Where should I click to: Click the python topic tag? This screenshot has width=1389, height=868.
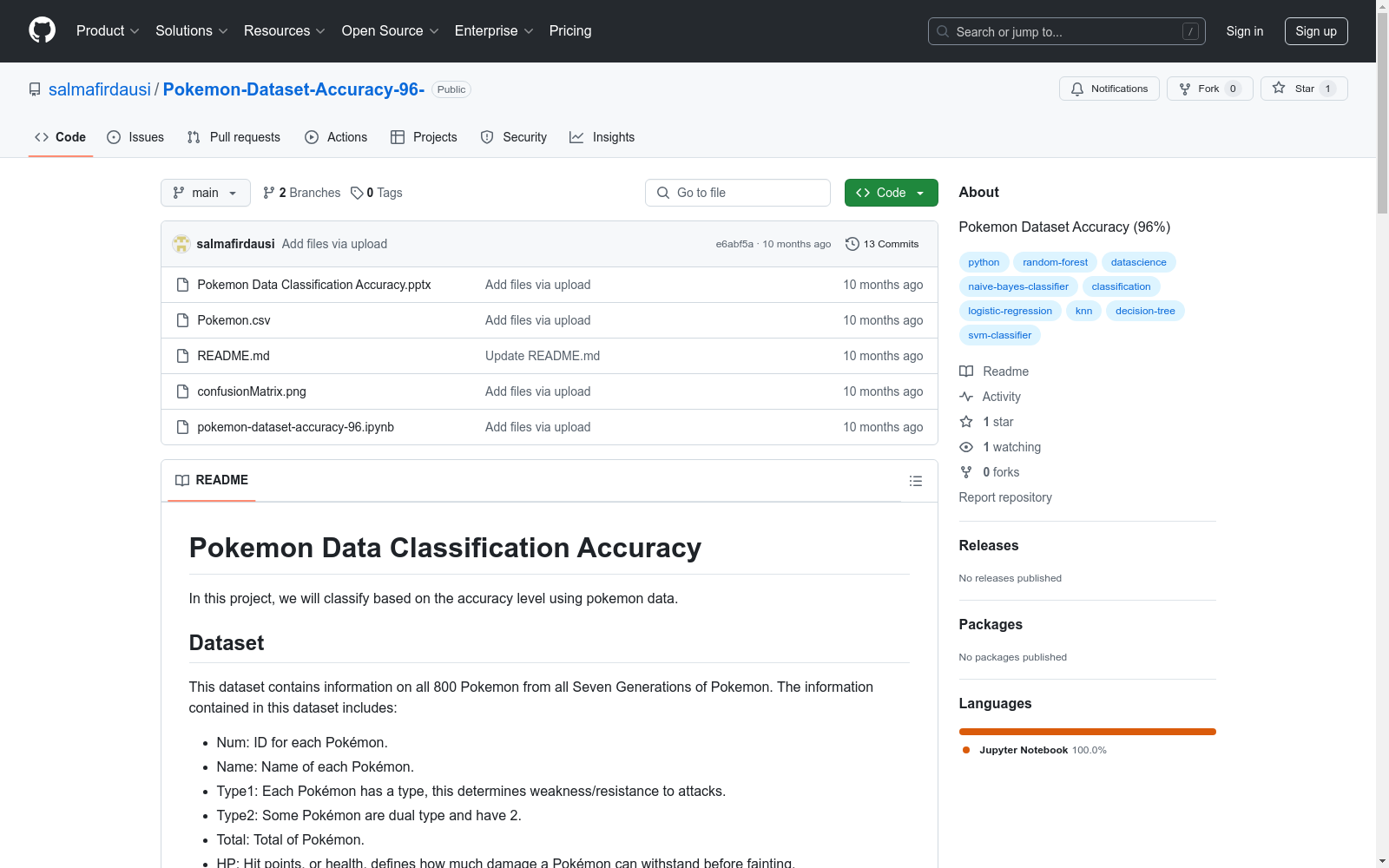(984, 262)
